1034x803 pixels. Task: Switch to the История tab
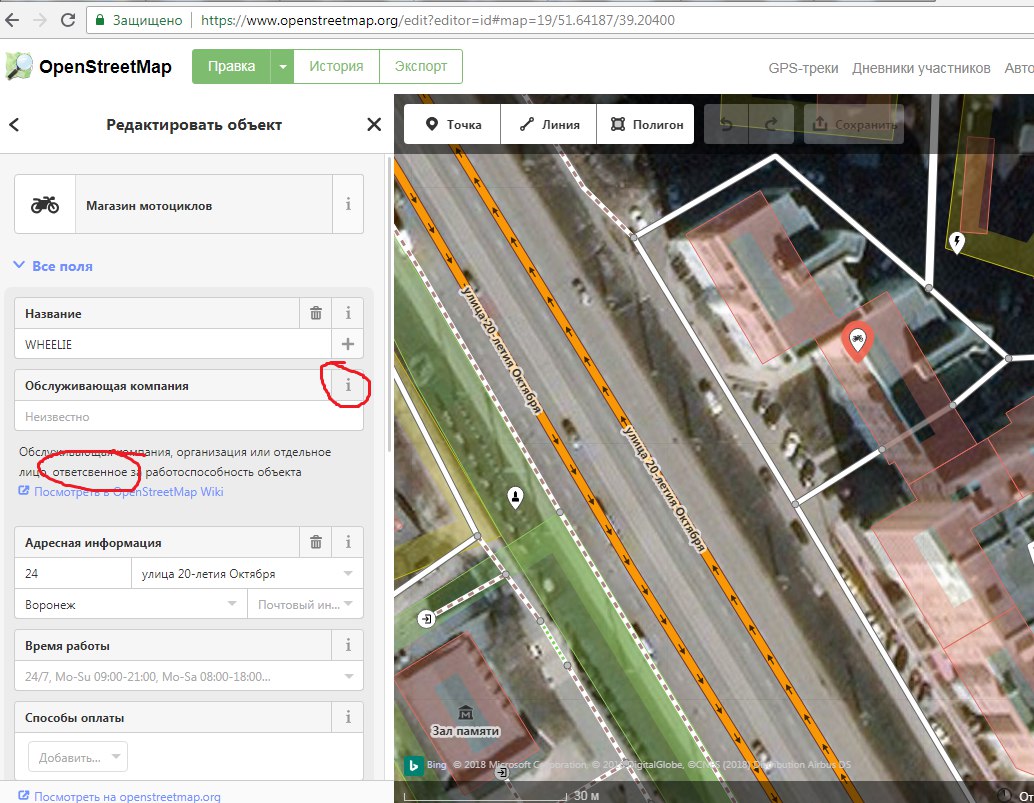click(336, 67)
